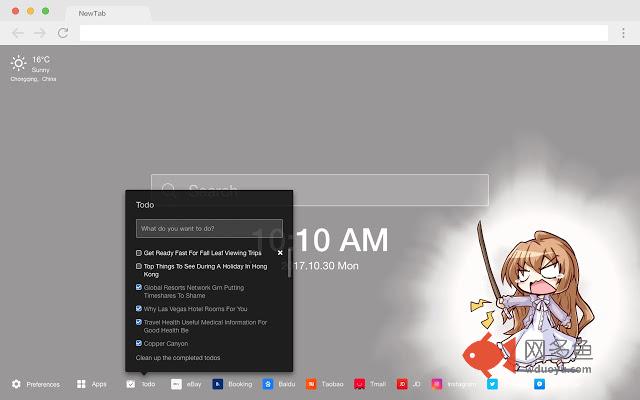
Task: Check 'Get Ready Fast For Fall Leaf' todo
Action: tap(139, 253)
